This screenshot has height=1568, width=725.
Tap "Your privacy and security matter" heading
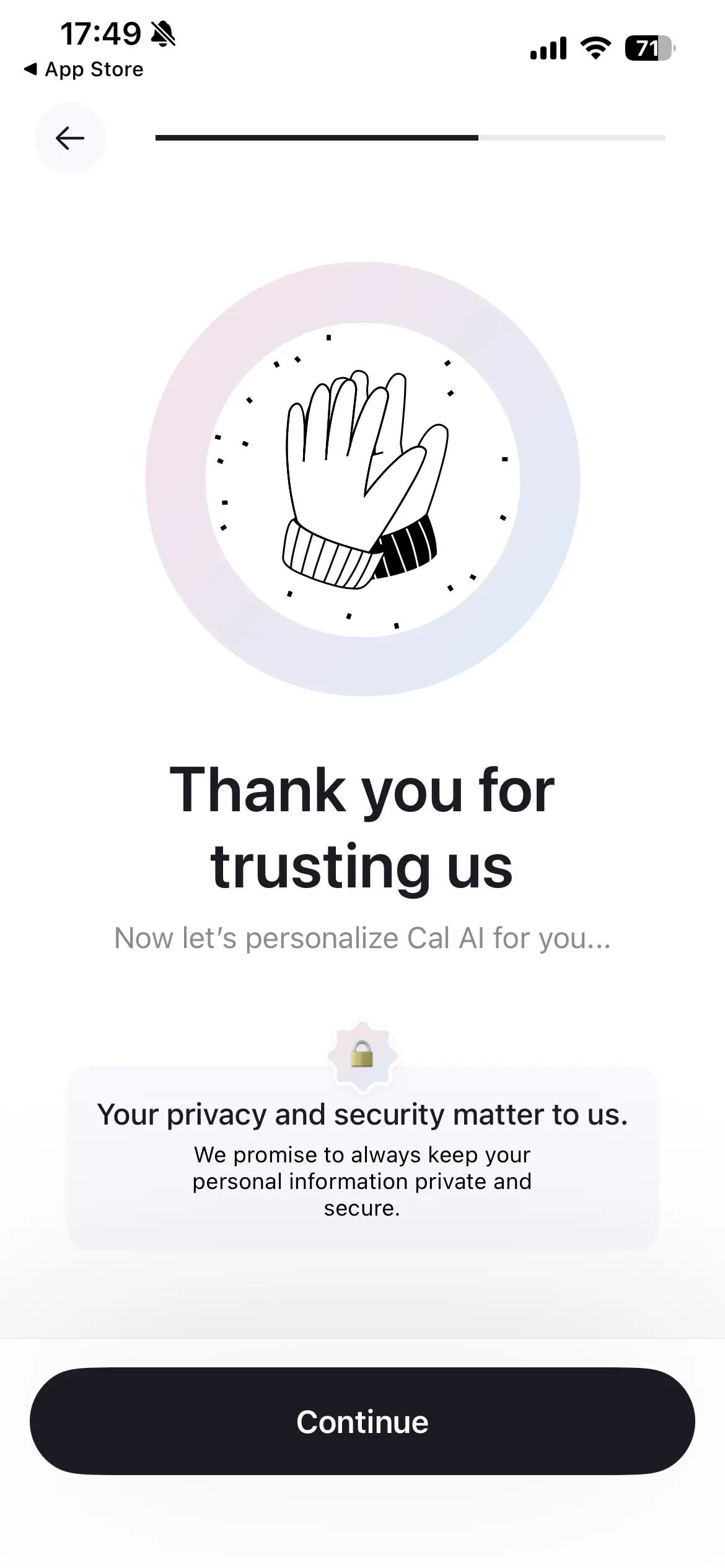[362, 1115]
